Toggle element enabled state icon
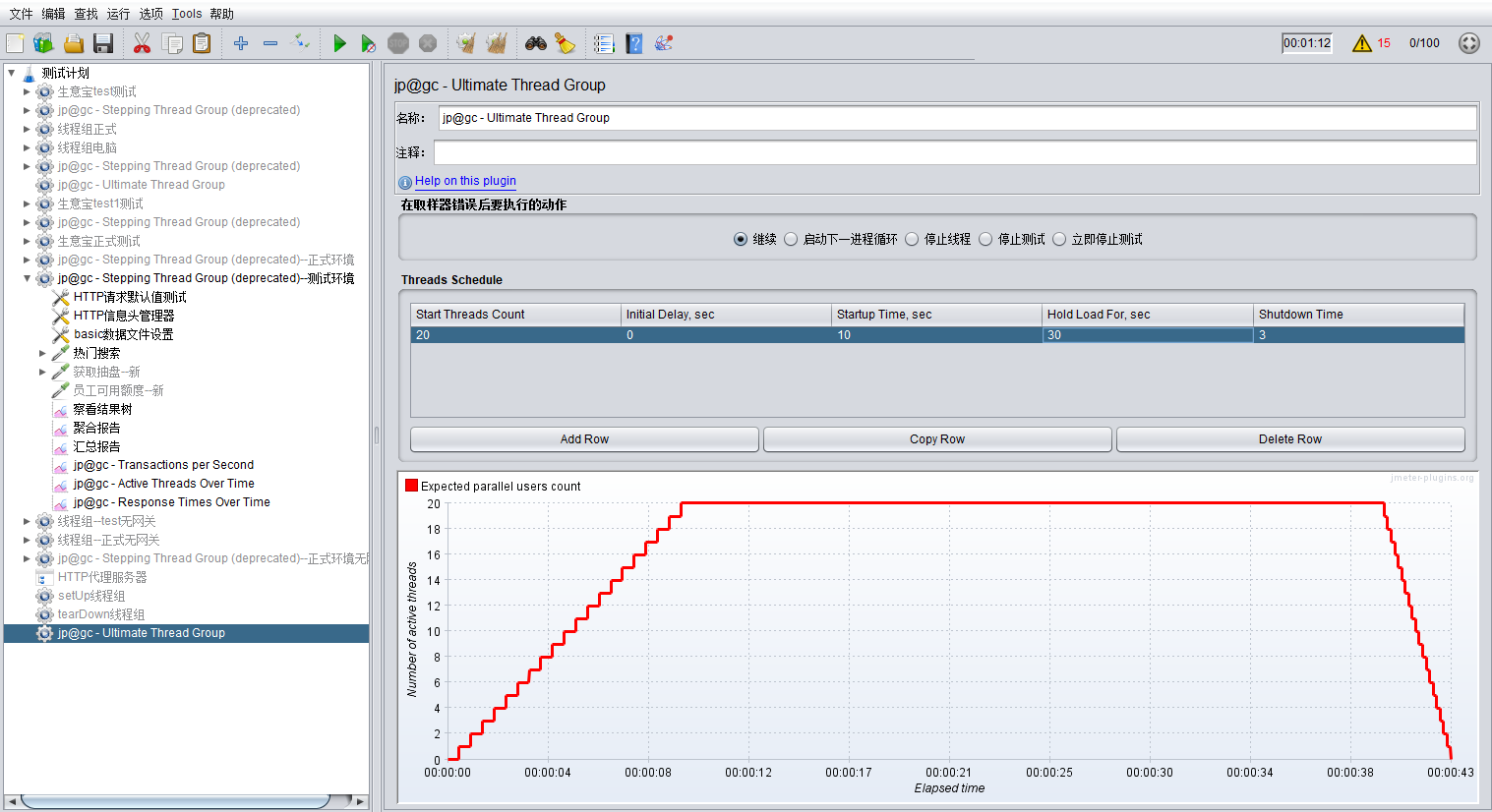 (301, 43)
